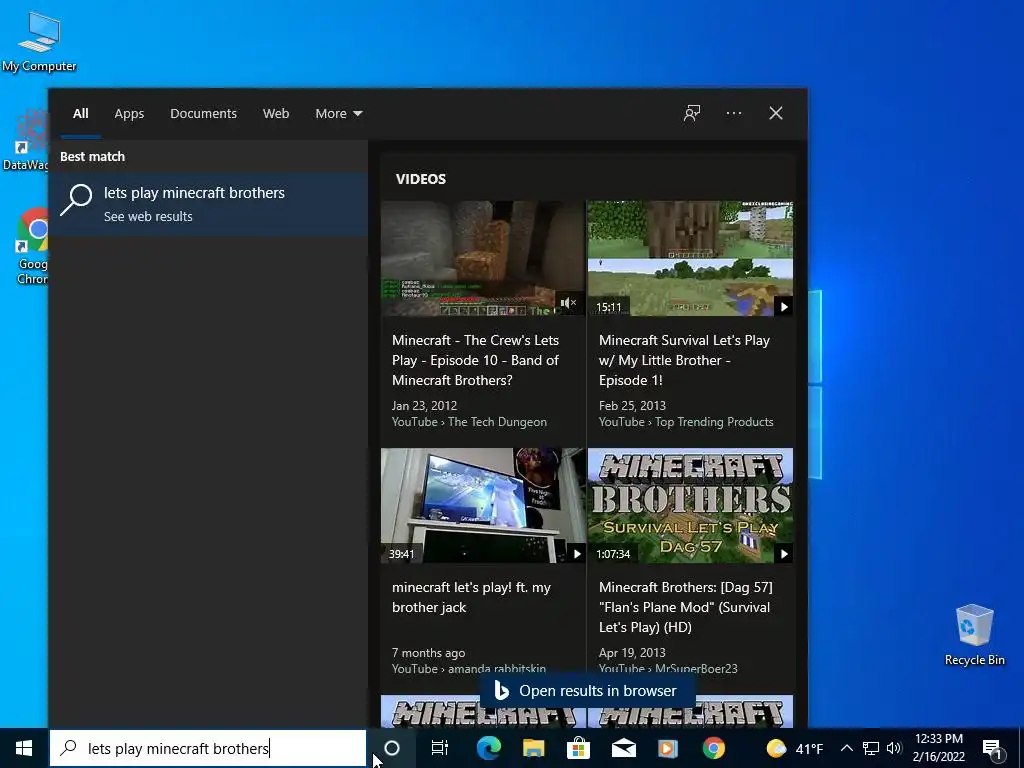Unmute the previewing video via speaker icon

[x=568, y=302]
